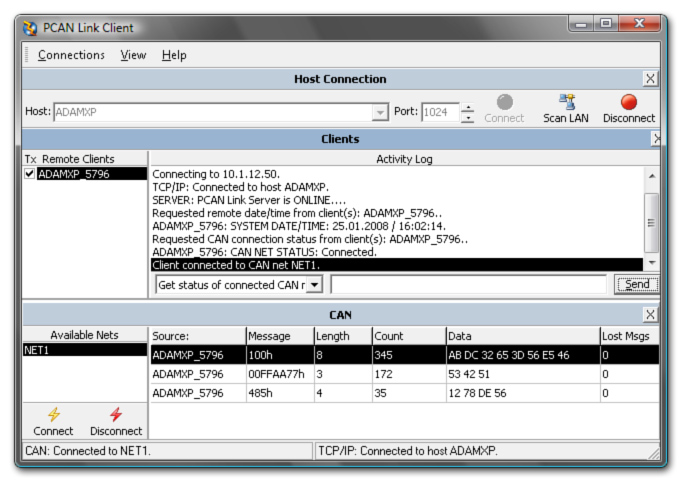Click the Data column header
Image resolution: width=682 pixels, height=482 pixels.
[523, 336]
